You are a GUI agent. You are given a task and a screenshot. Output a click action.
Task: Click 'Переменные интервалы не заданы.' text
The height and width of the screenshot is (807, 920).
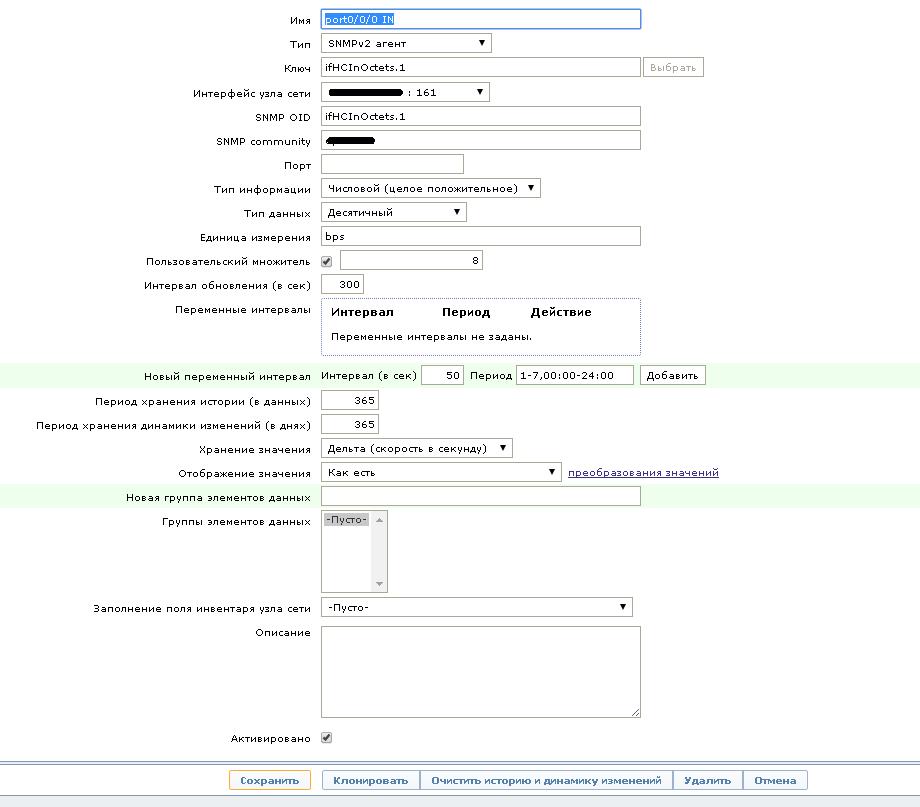[x=431, y=337]
